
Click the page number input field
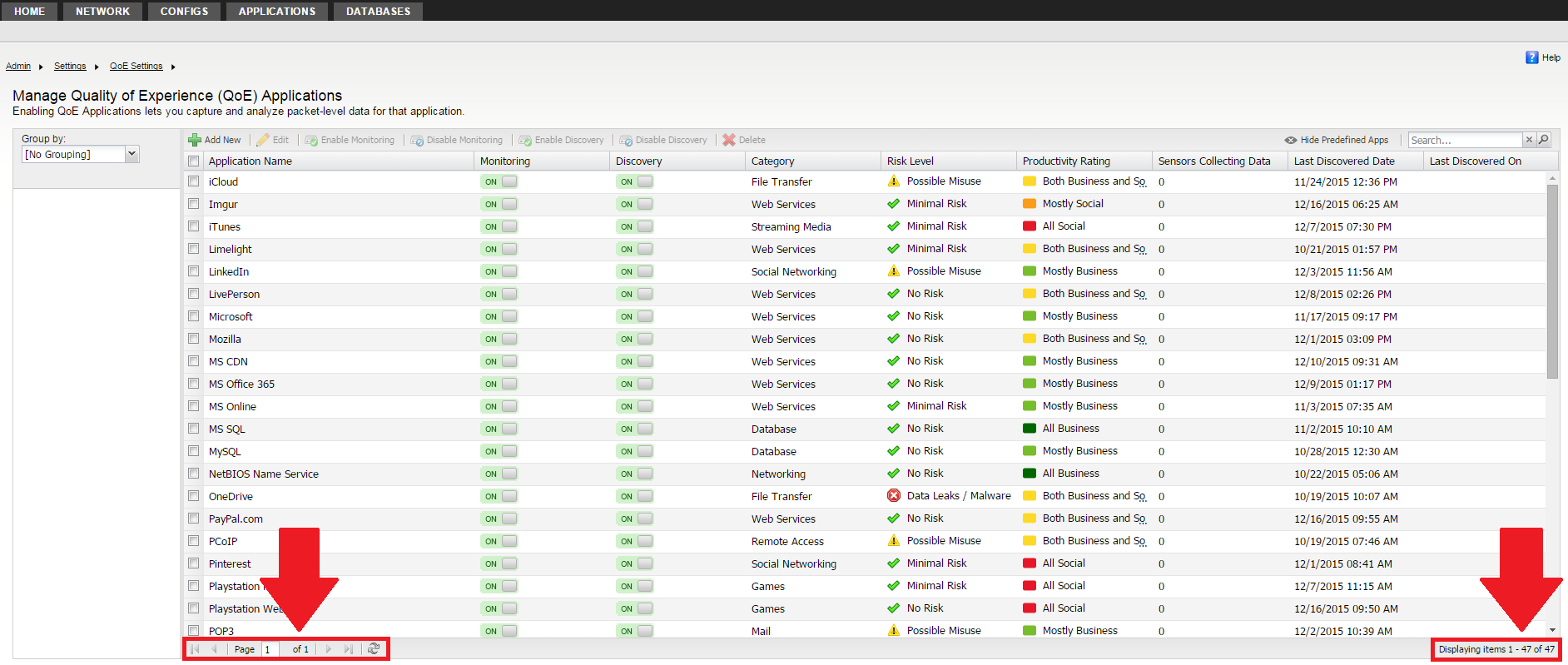[270, 649]
